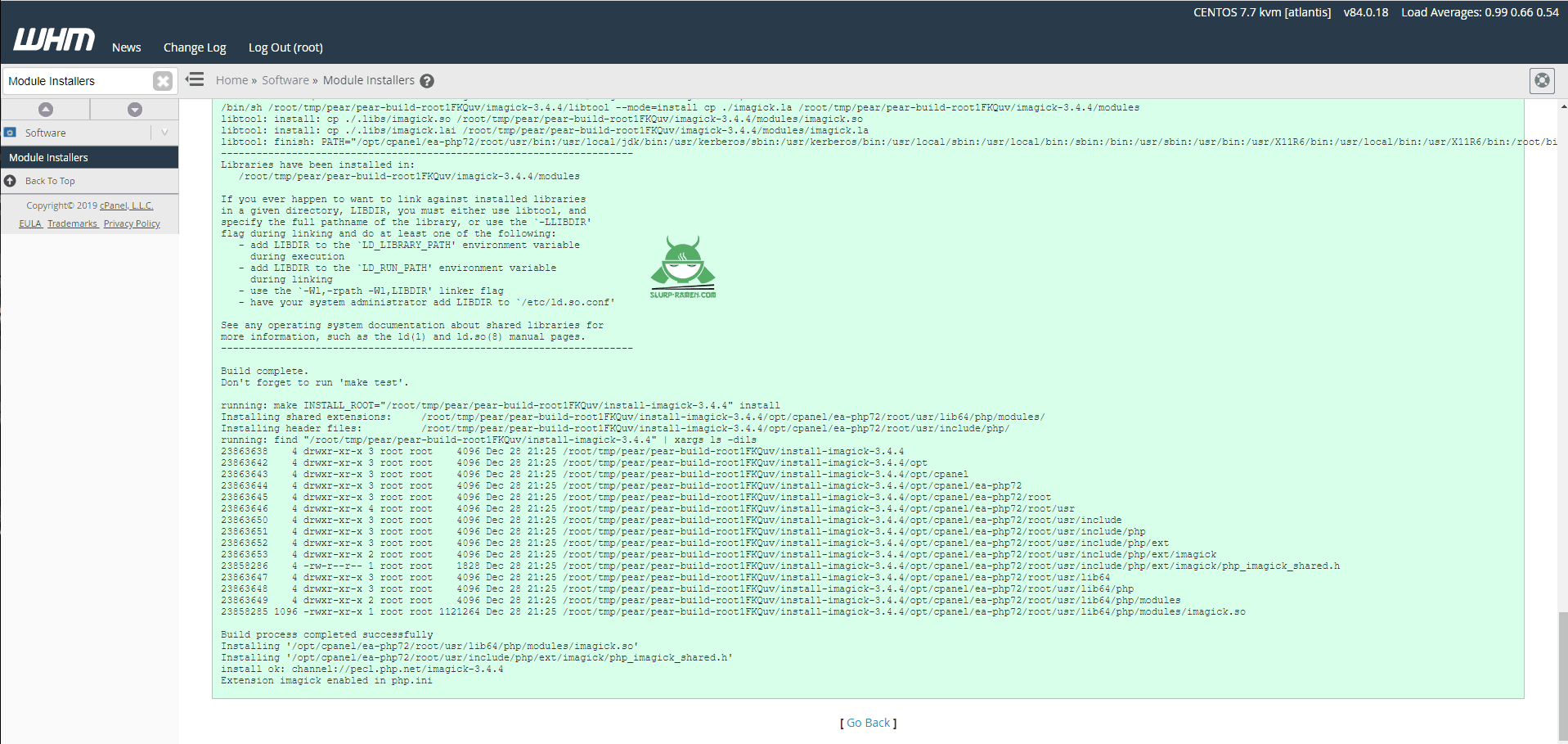This screenshot has width=1568, height=744.
Task: Select Module Installers in sidebar
Action: (x=90, y=157)
